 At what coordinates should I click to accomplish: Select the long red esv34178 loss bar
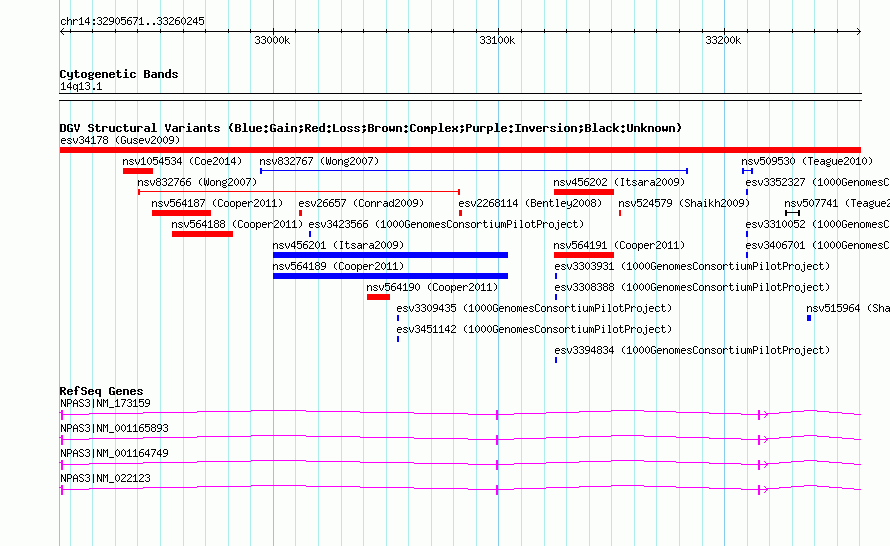pyautogui.click(x=460, y=150)
